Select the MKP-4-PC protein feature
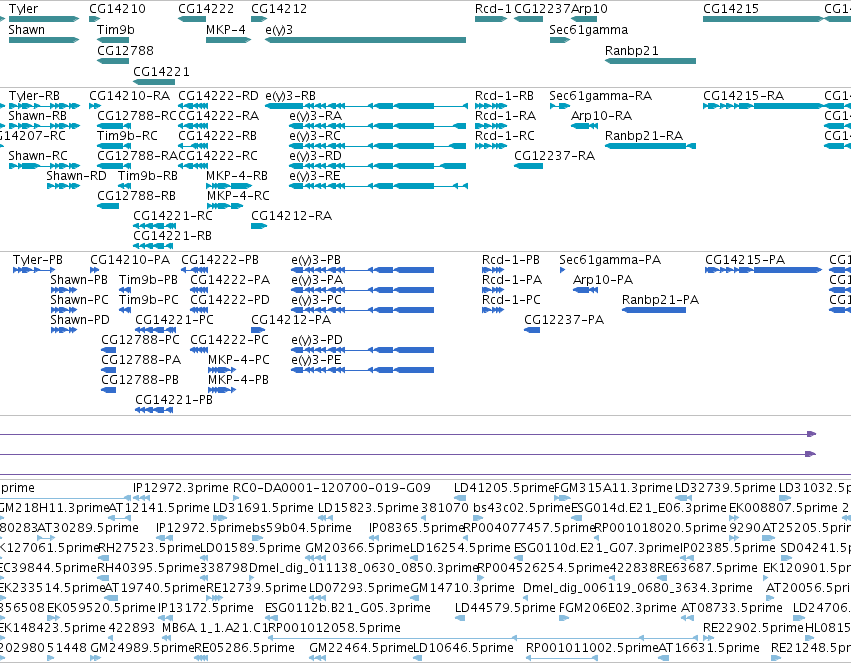Viewport: 851px width, 663px height. [222, 370]
